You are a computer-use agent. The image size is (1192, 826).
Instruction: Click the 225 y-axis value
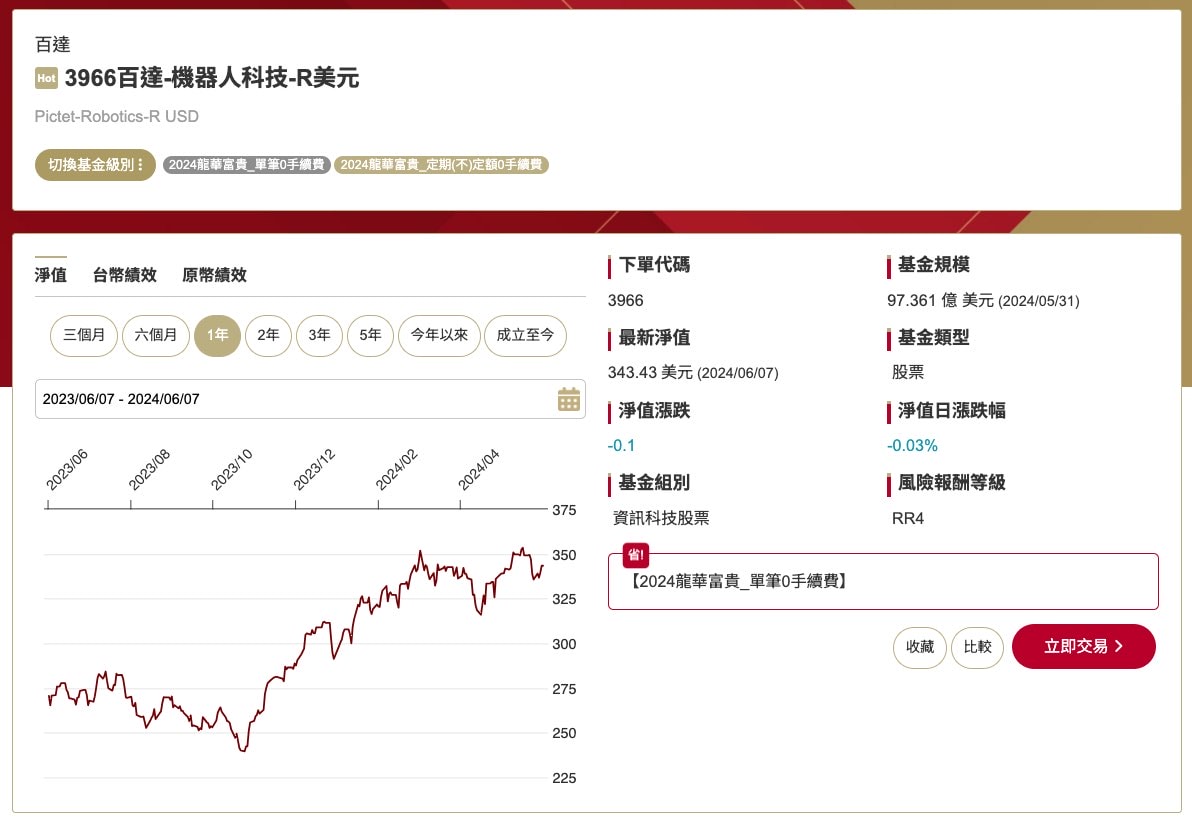(x=564, y=778)
